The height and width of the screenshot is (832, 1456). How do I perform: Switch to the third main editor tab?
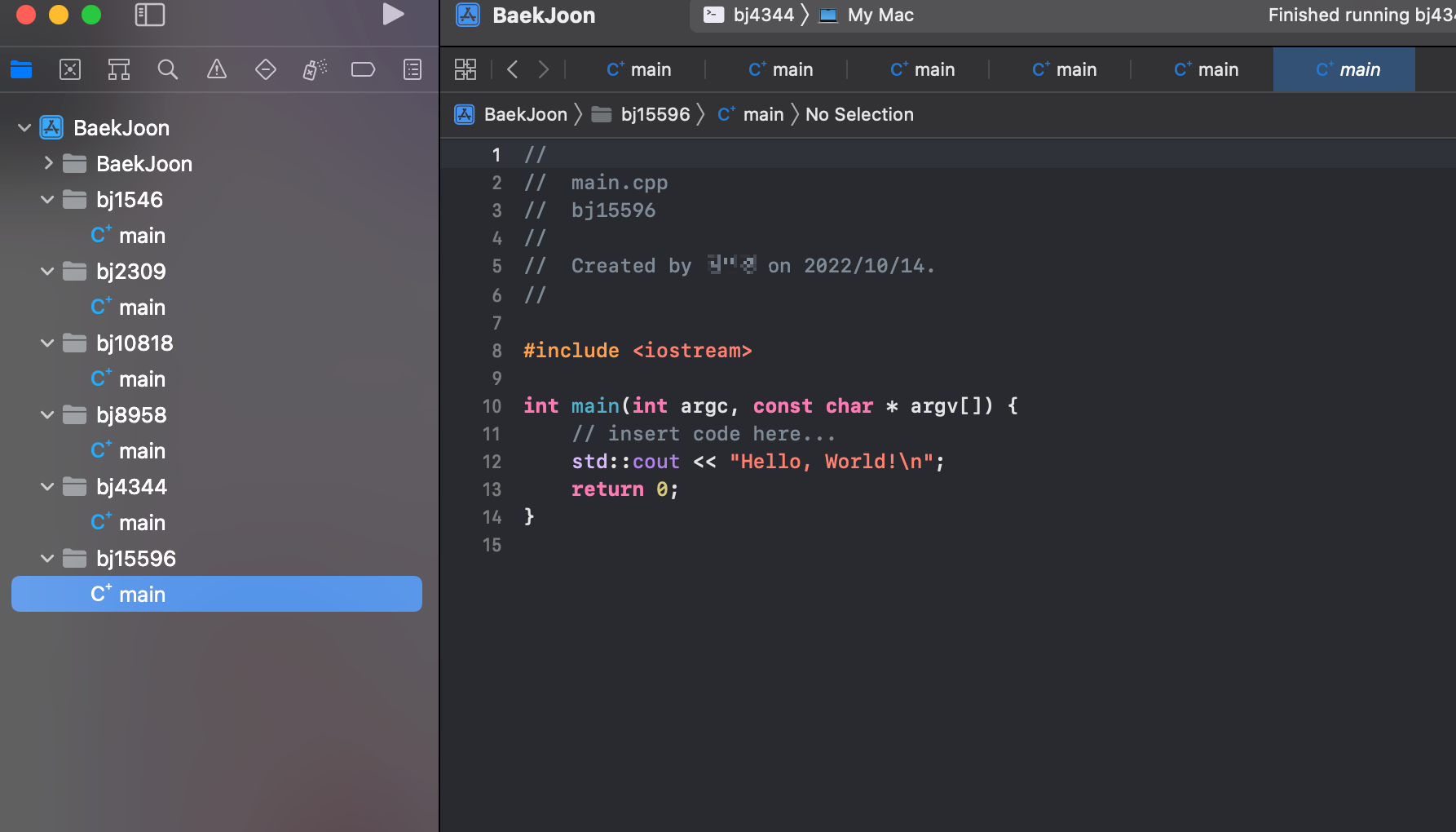pos(923,69)
